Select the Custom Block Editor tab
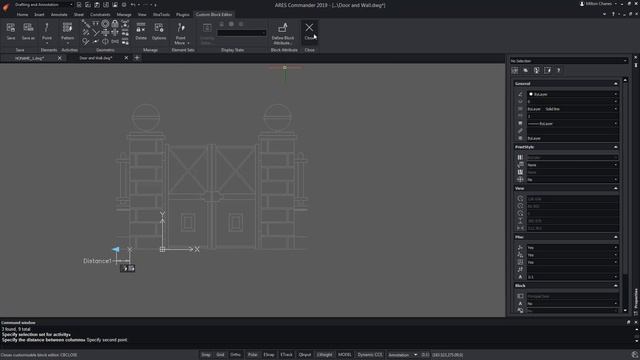The image size is (640, 360). click(x=214, y=14)
